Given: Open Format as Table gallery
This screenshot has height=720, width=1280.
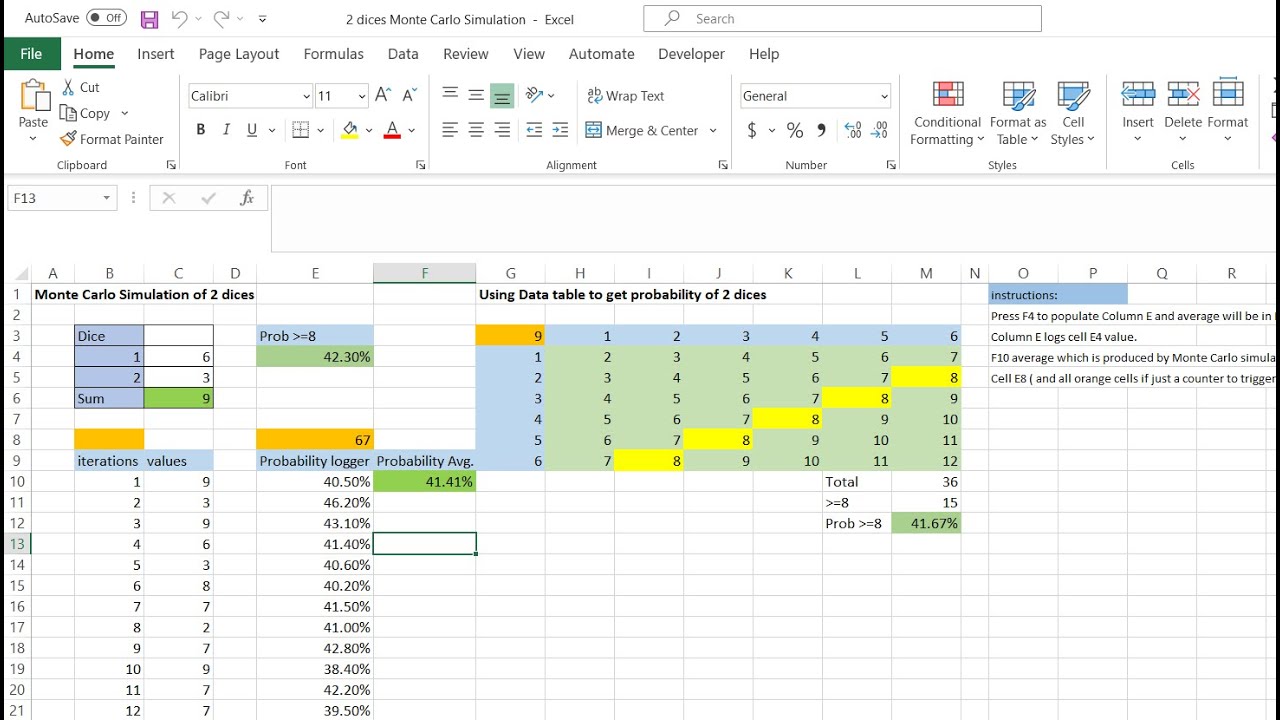Looking at the screenshot, I should click(x=1018, y=113).
